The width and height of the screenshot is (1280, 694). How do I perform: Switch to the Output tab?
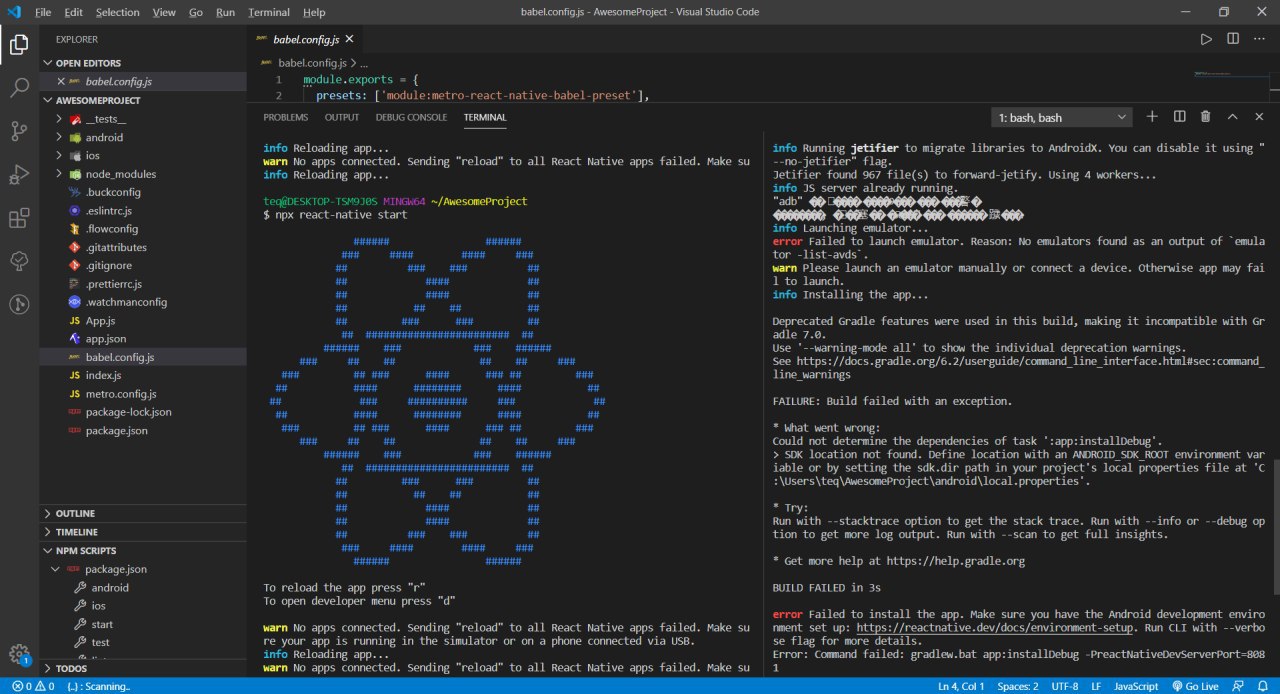tap(342, 117)
